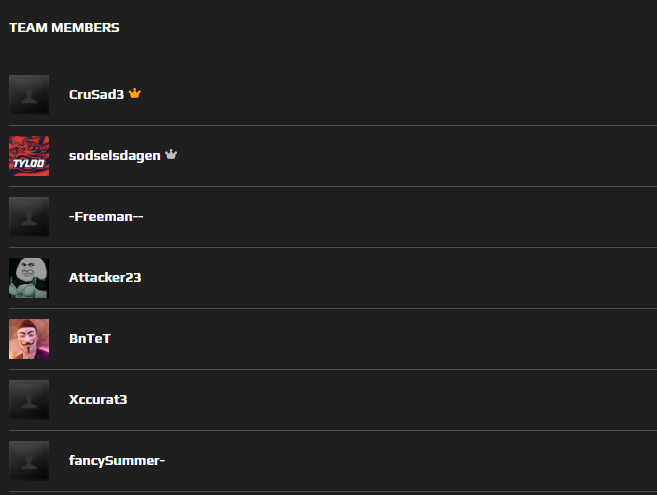Open Attacker23's meme face avatar
The height and width of the screenshot is (495, 657).
(29, 278)
